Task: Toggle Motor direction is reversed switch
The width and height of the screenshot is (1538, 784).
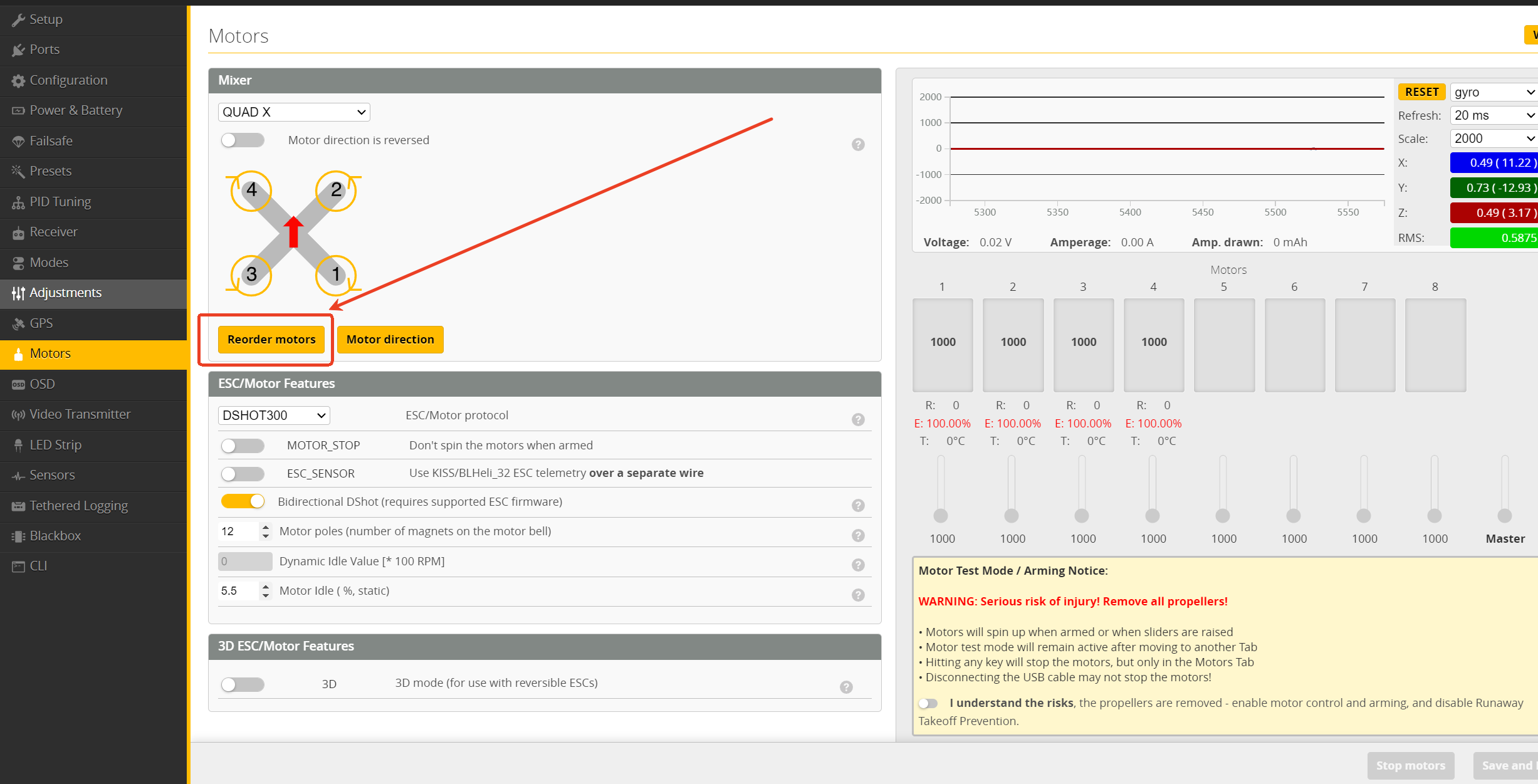Action: click(x=243, y=140)
